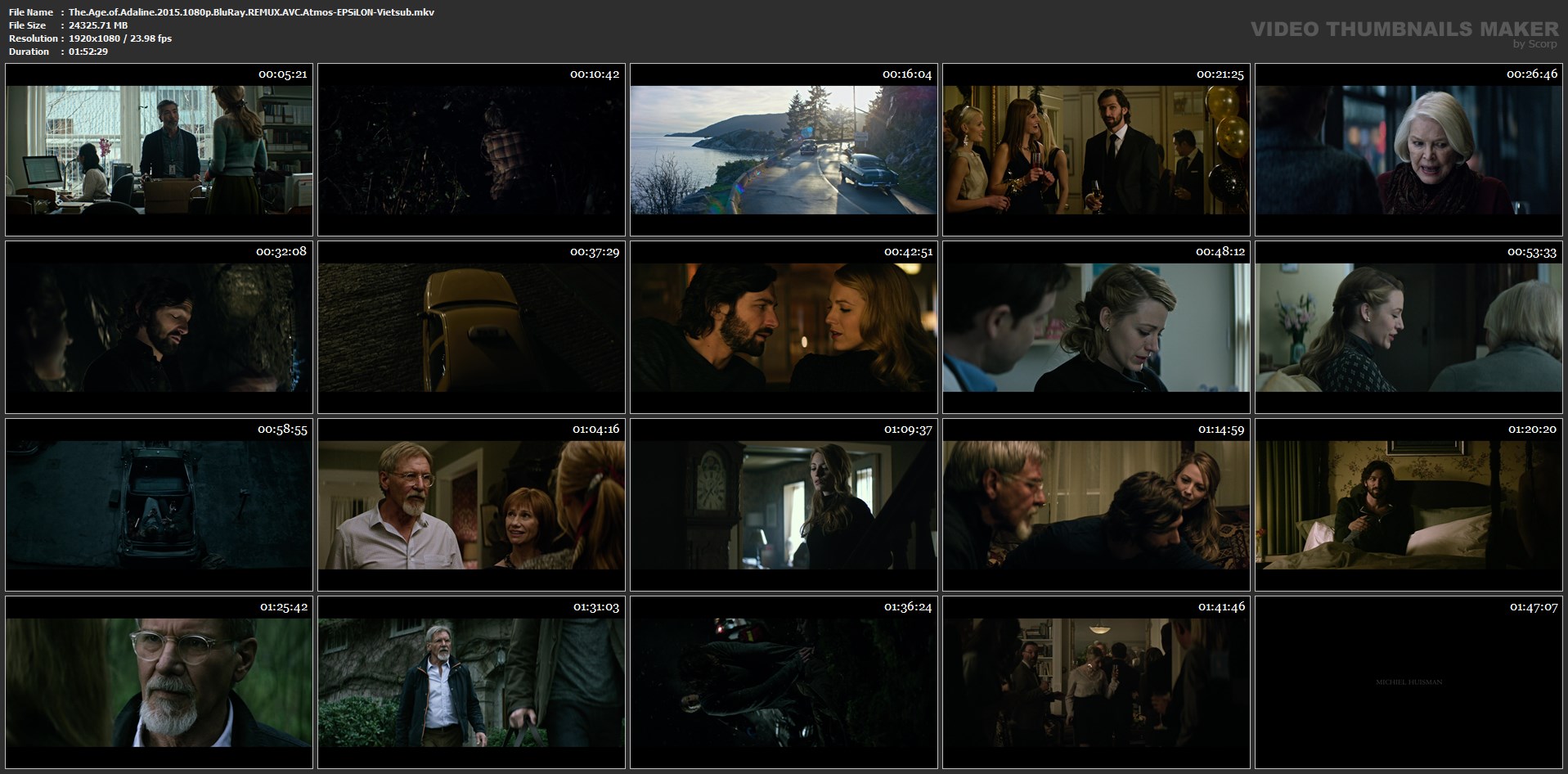Screen dimensions: 1568x774
Task: Select the thumbnail at 00:05:21
Action: pos(159,150)
